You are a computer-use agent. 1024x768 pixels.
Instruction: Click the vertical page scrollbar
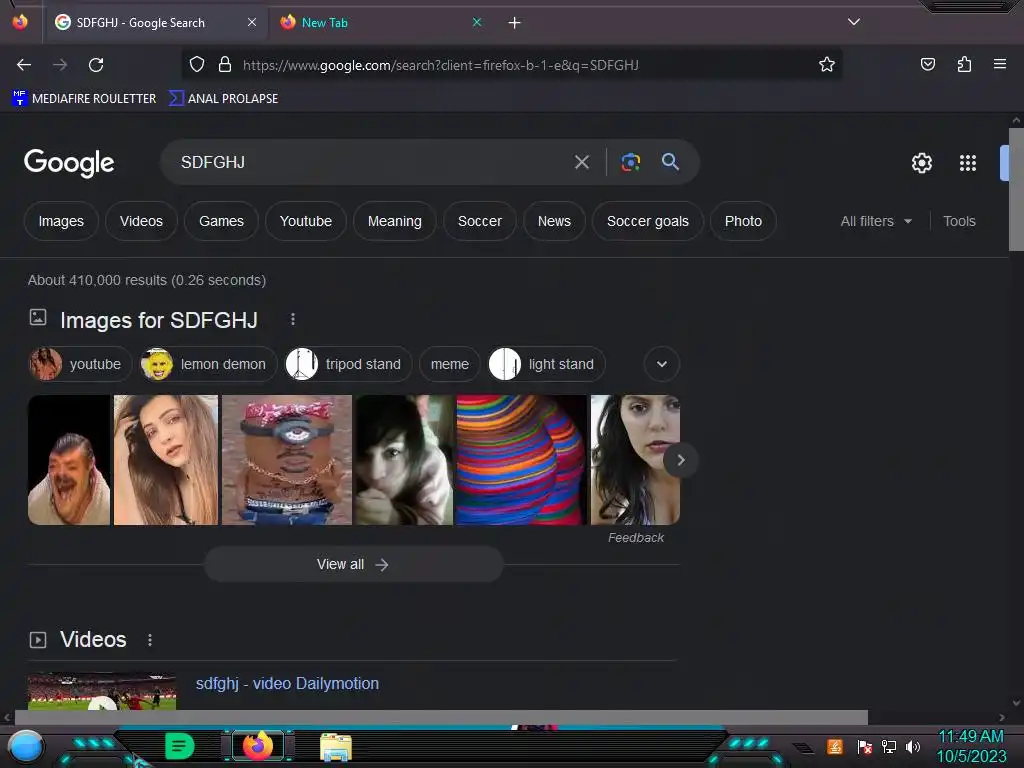(1016, 189)
